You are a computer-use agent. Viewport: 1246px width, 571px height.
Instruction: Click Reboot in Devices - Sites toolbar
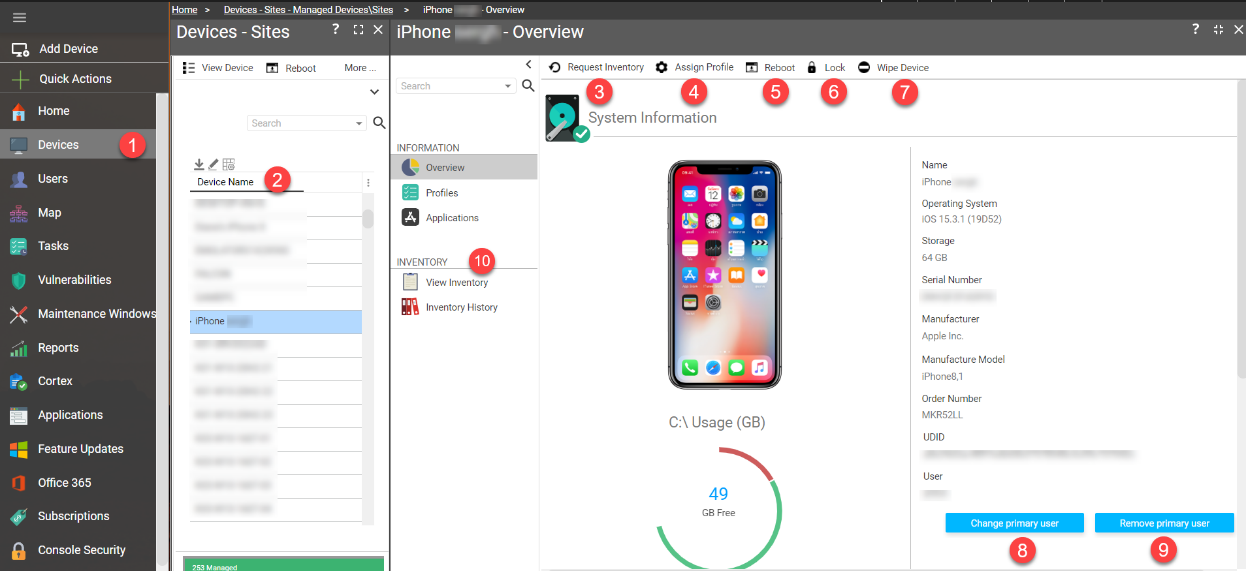(291, 68)
